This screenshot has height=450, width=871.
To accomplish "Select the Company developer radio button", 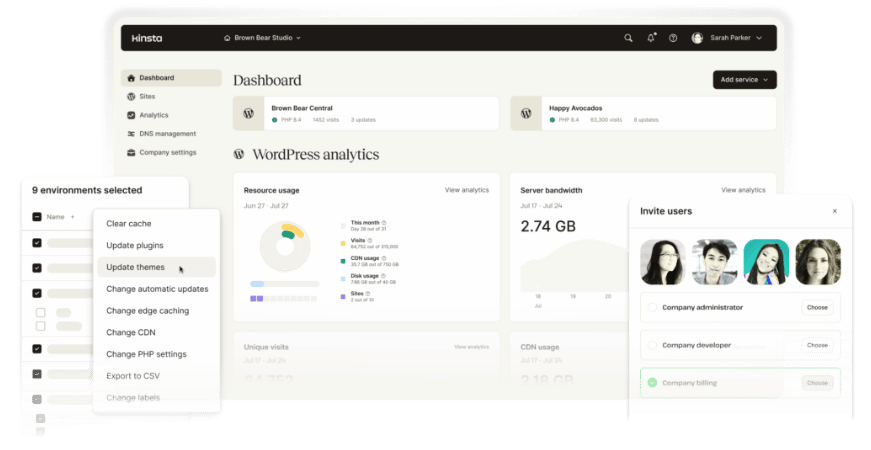I will [x=652, y=345].
